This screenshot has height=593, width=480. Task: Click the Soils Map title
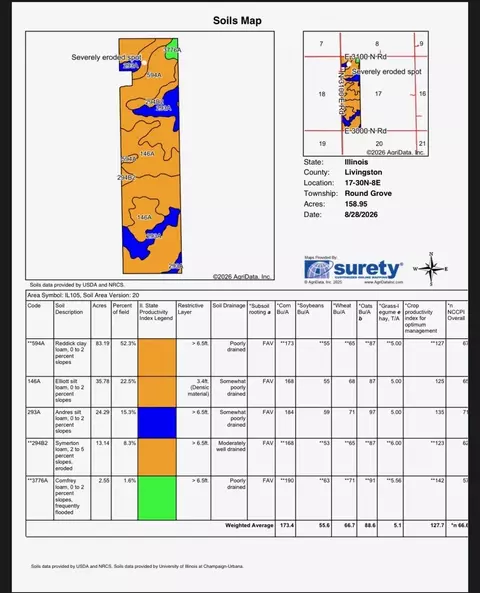237,20
